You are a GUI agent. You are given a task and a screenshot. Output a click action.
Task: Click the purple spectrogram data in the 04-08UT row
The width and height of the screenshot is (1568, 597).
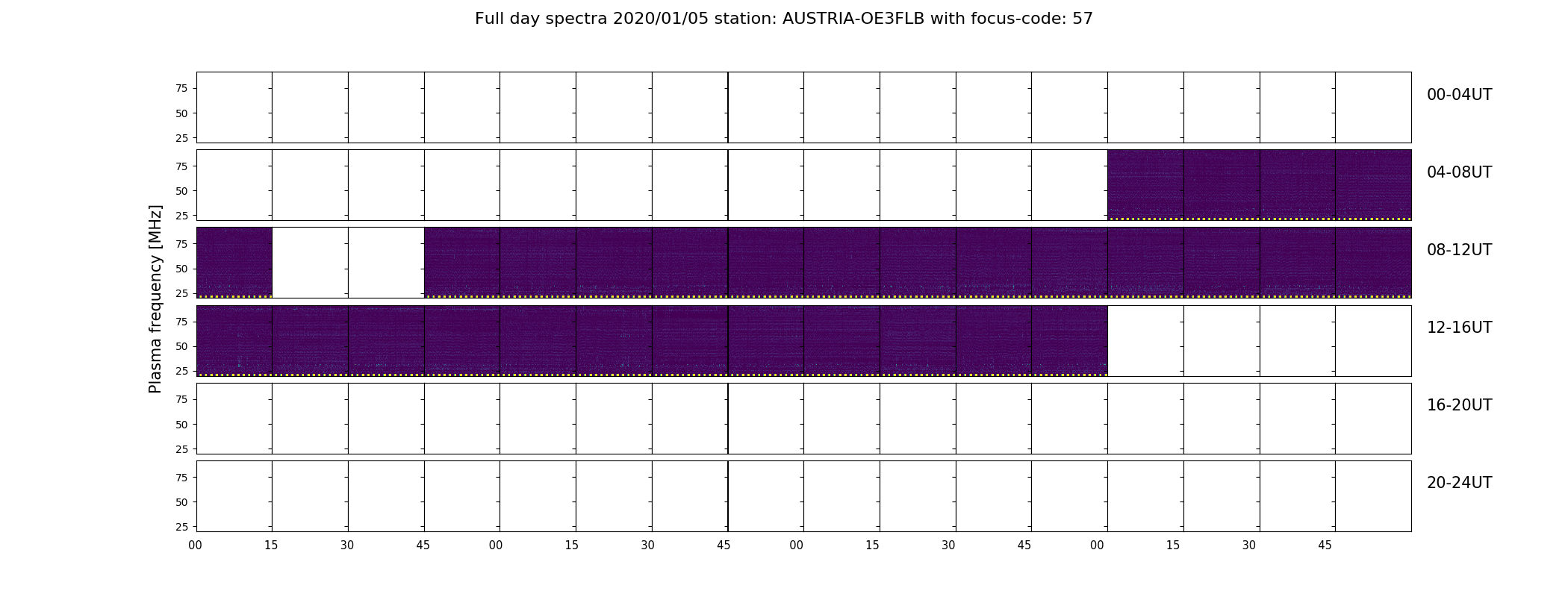click(1259, 185)
